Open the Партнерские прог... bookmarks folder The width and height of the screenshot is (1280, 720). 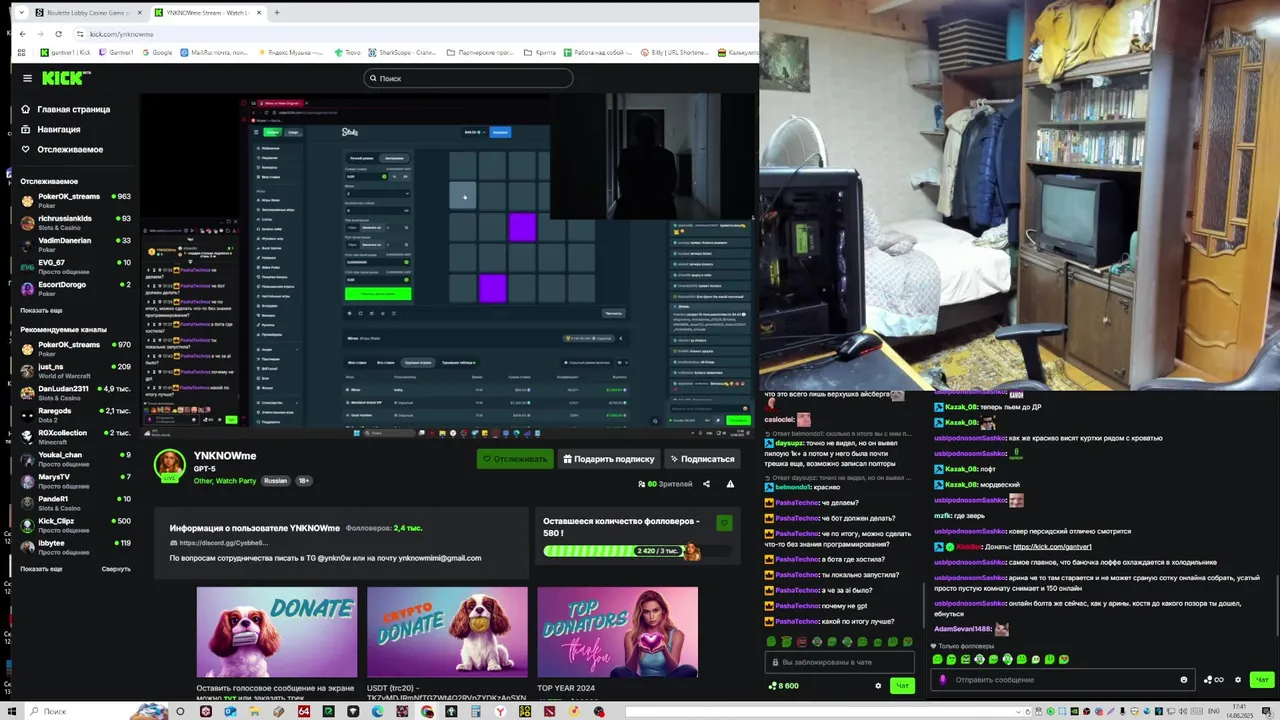pyautogui.click(x=480, y=52)
